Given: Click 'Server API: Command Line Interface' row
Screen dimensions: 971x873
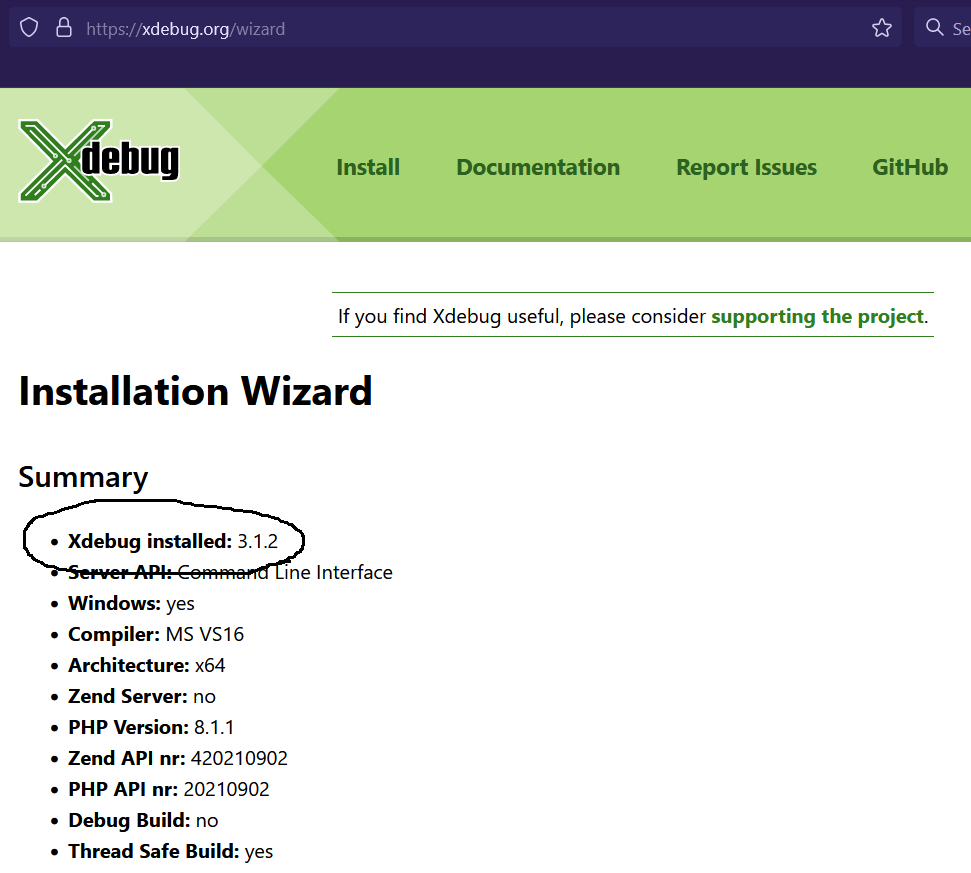Looking at the screenshot, I should (x=230, y=572).
